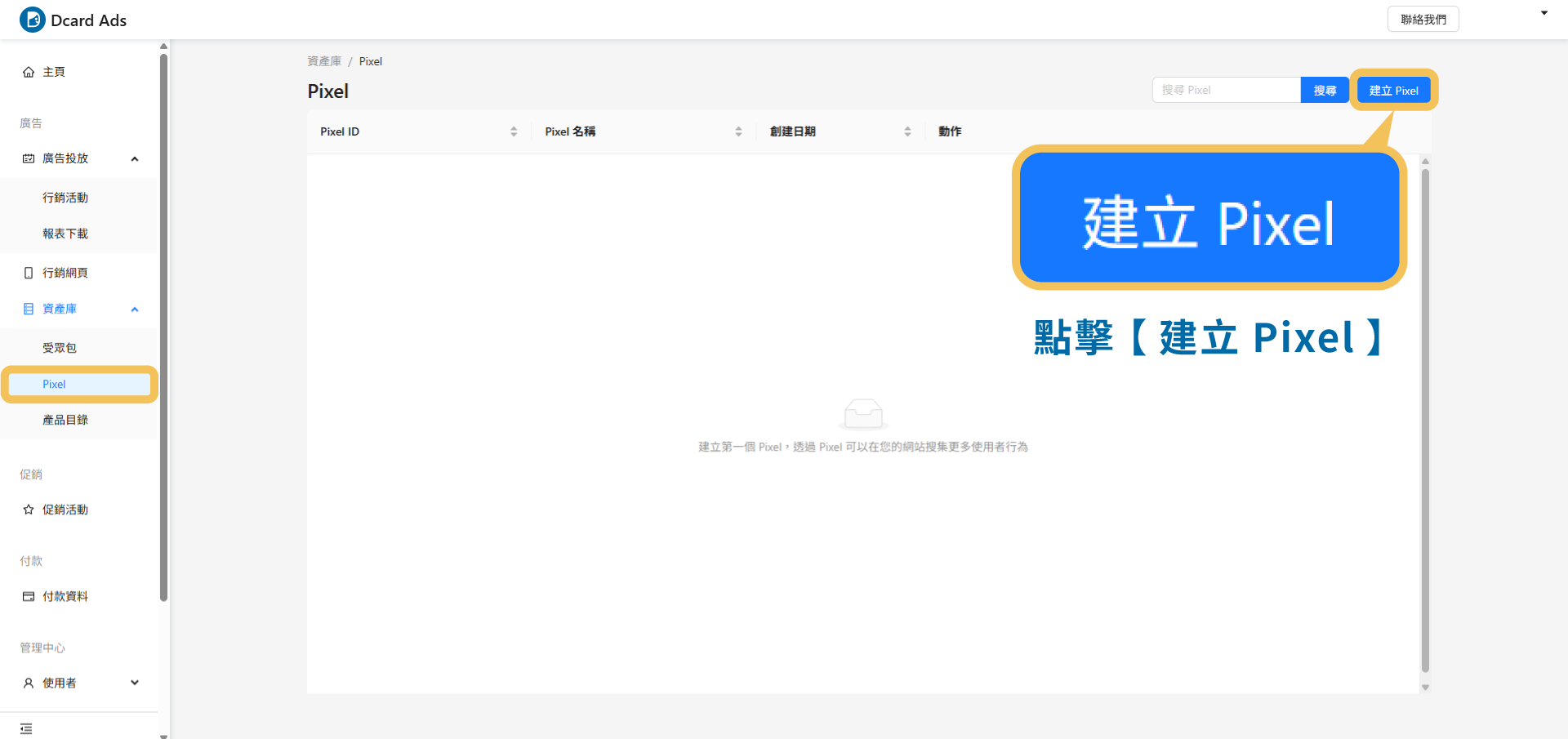Open the account dropdown at top right
The width and height of the screenshot is (1568, 739).
[1543, 12]
